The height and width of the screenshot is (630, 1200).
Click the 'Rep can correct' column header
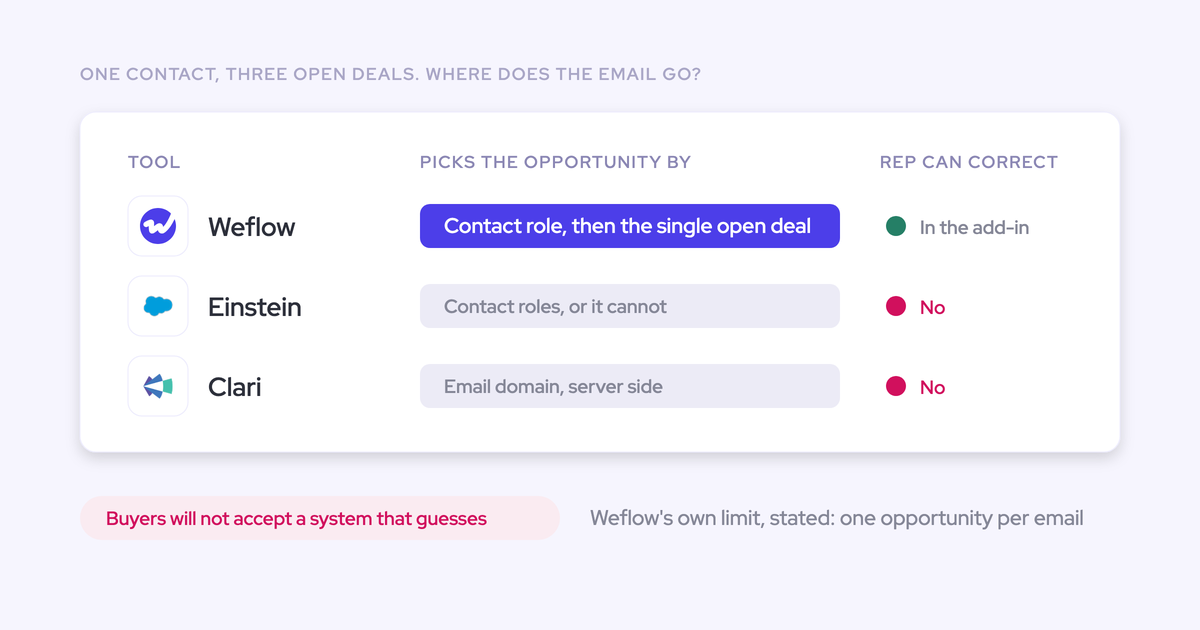click(x=969, y=162)
